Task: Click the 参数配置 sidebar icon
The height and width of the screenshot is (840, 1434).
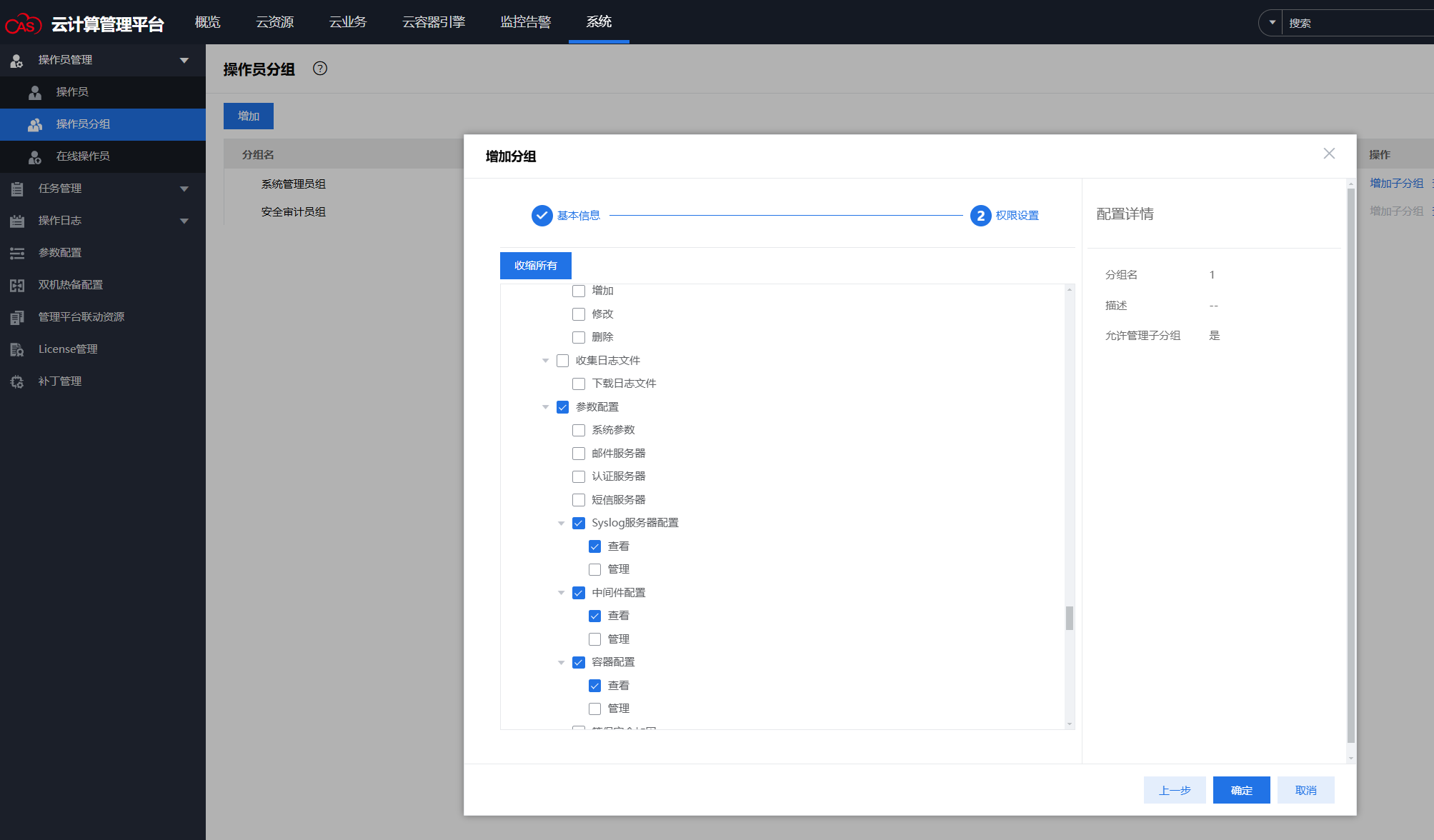Action: tap(17, 253)
